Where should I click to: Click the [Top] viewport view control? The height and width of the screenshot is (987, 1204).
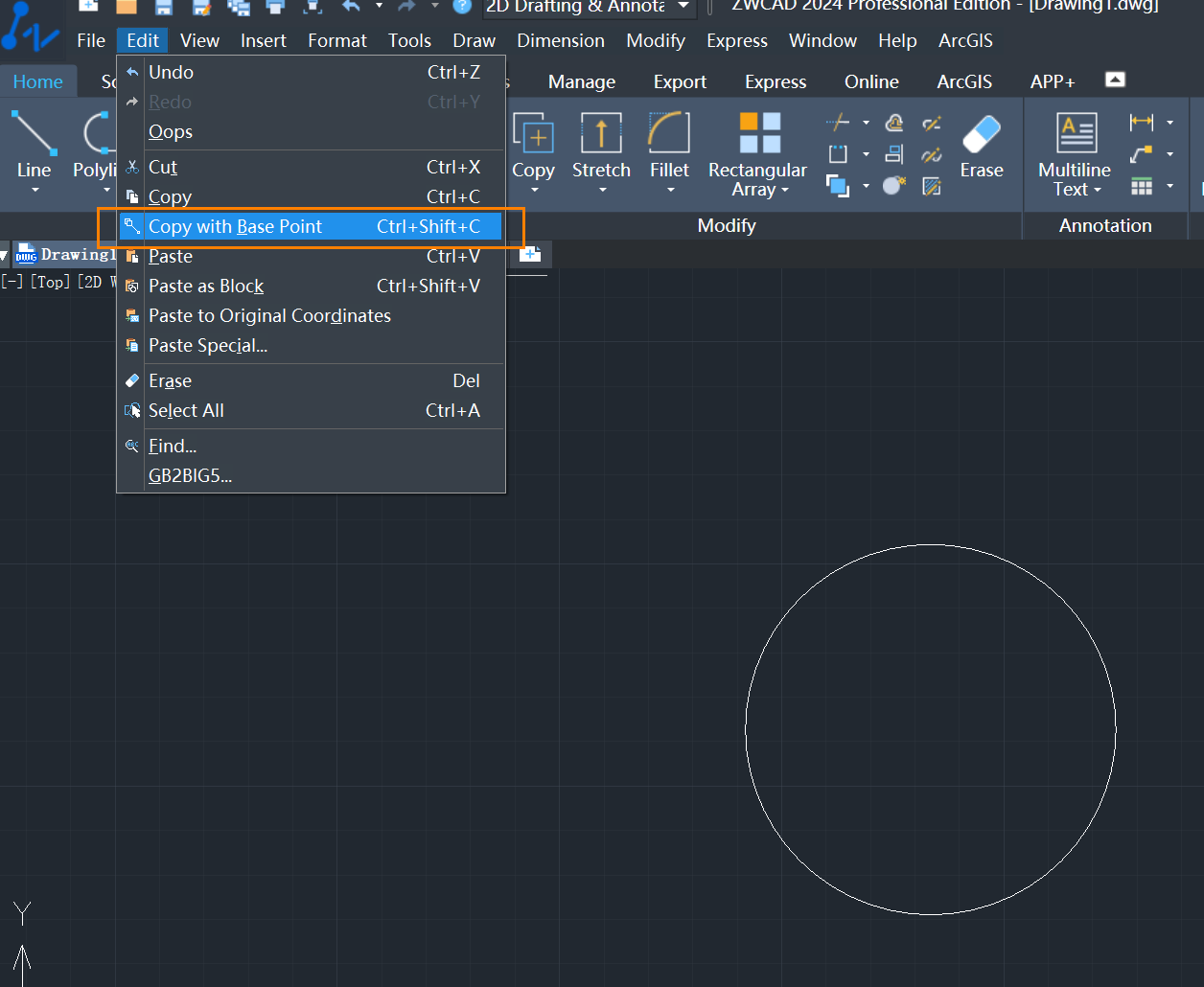click(x=51, y=282)
